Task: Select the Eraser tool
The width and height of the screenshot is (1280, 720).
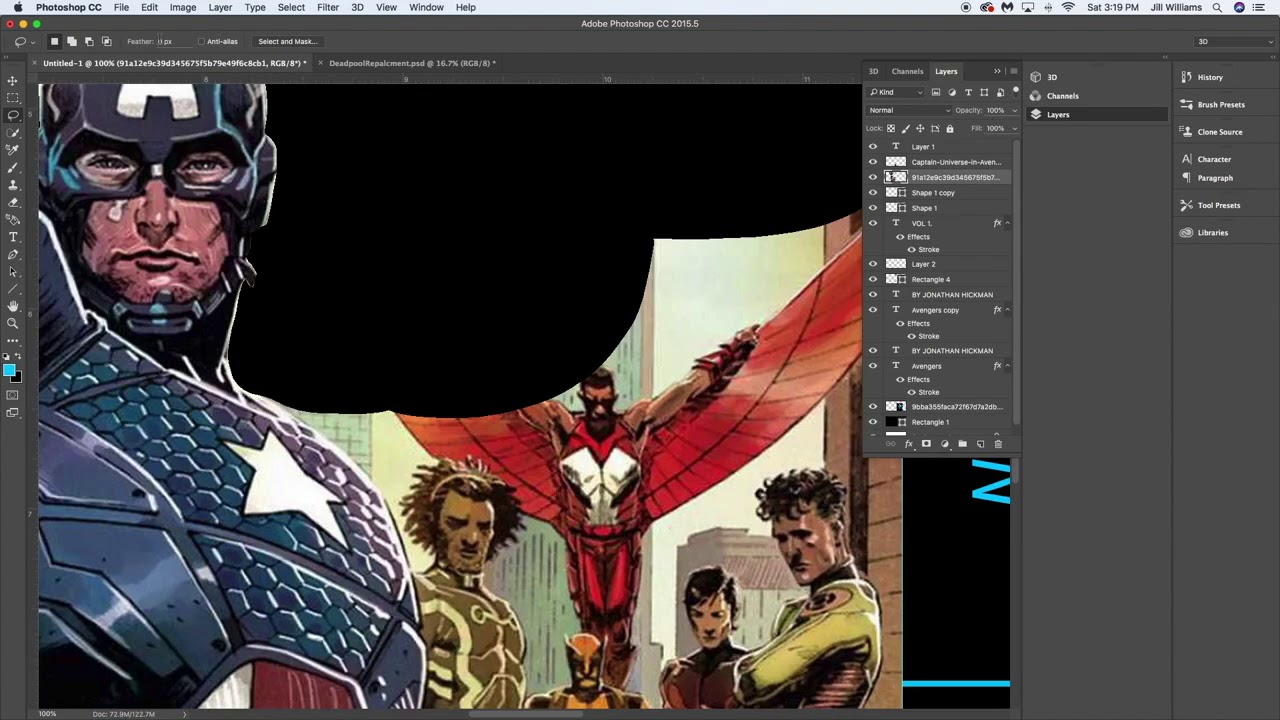Action: [13, 202]
